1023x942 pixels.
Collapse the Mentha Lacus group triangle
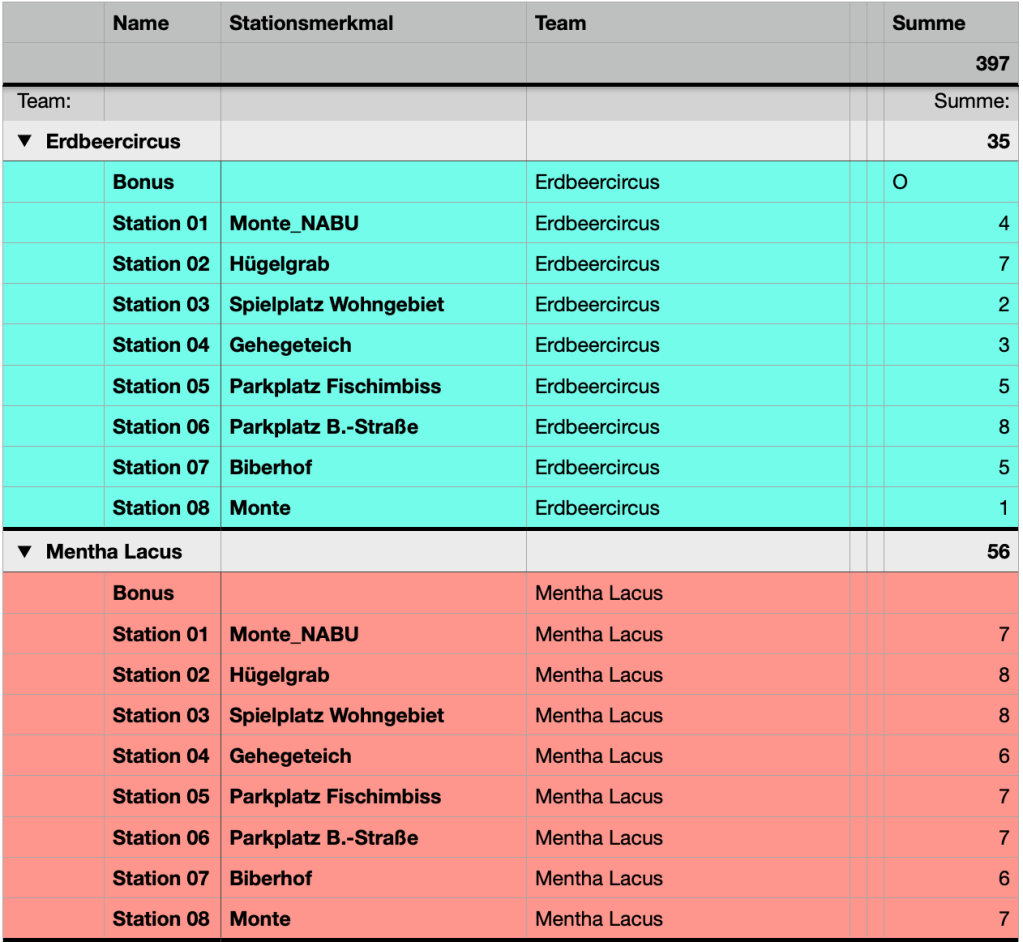[x=25, y=552]
